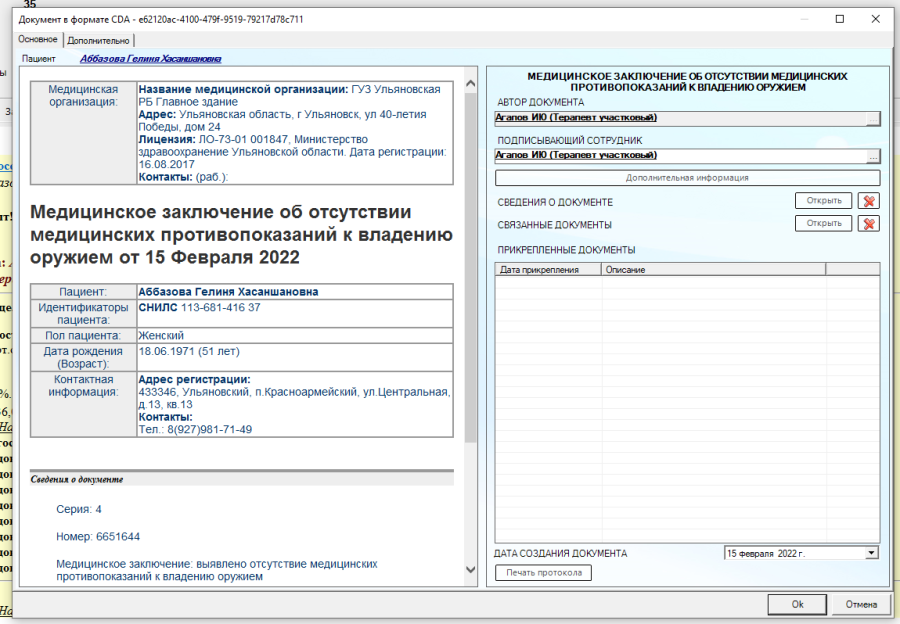This screenshot has width=900, height=624.
Task: Click the text Серия: 4
Action: [x=79, y=509]
